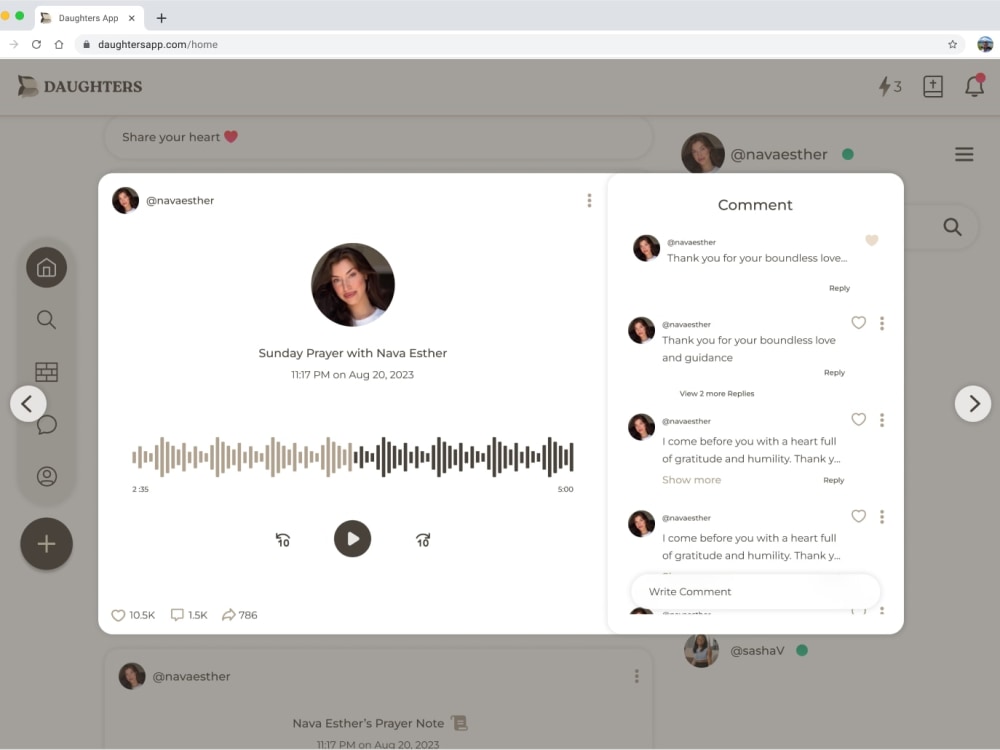
Task: Click the 'Comment' panel heading
Action: click(x=755, y=205)
